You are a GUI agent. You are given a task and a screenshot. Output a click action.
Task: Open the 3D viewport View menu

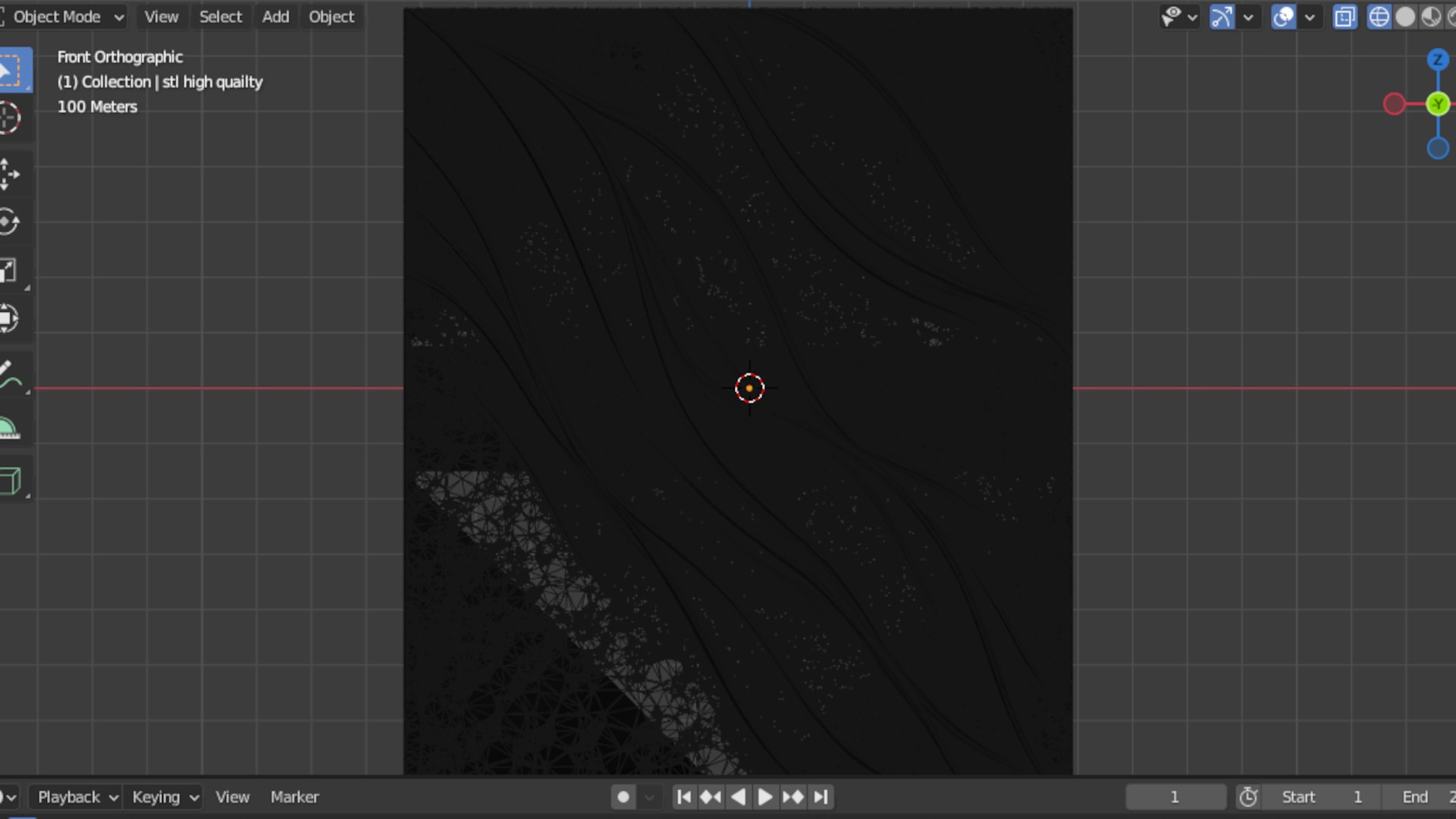click(x=162, y=17)
